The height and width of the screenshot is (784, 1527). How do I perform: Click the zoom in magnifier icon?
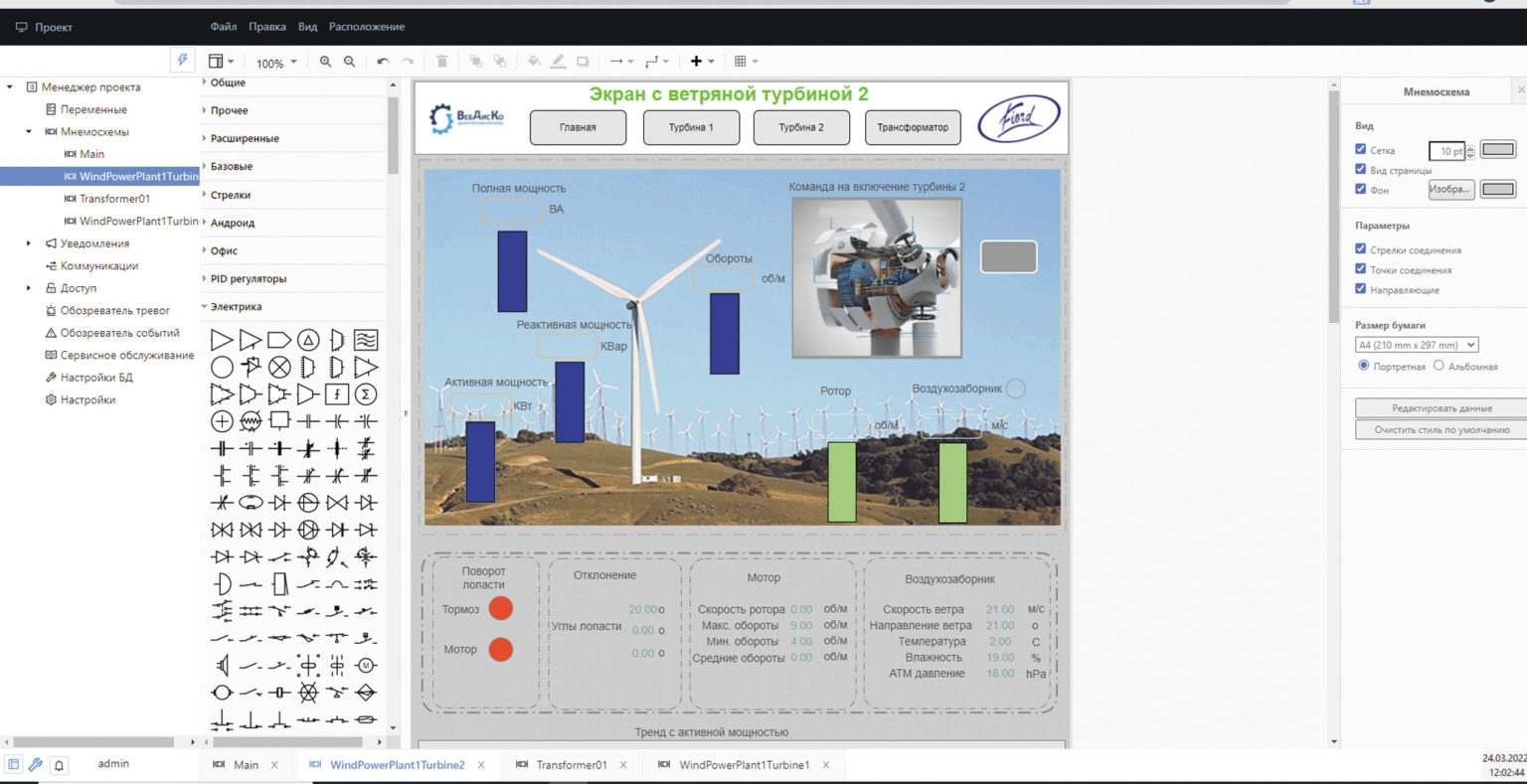click(x=325, y=62)
